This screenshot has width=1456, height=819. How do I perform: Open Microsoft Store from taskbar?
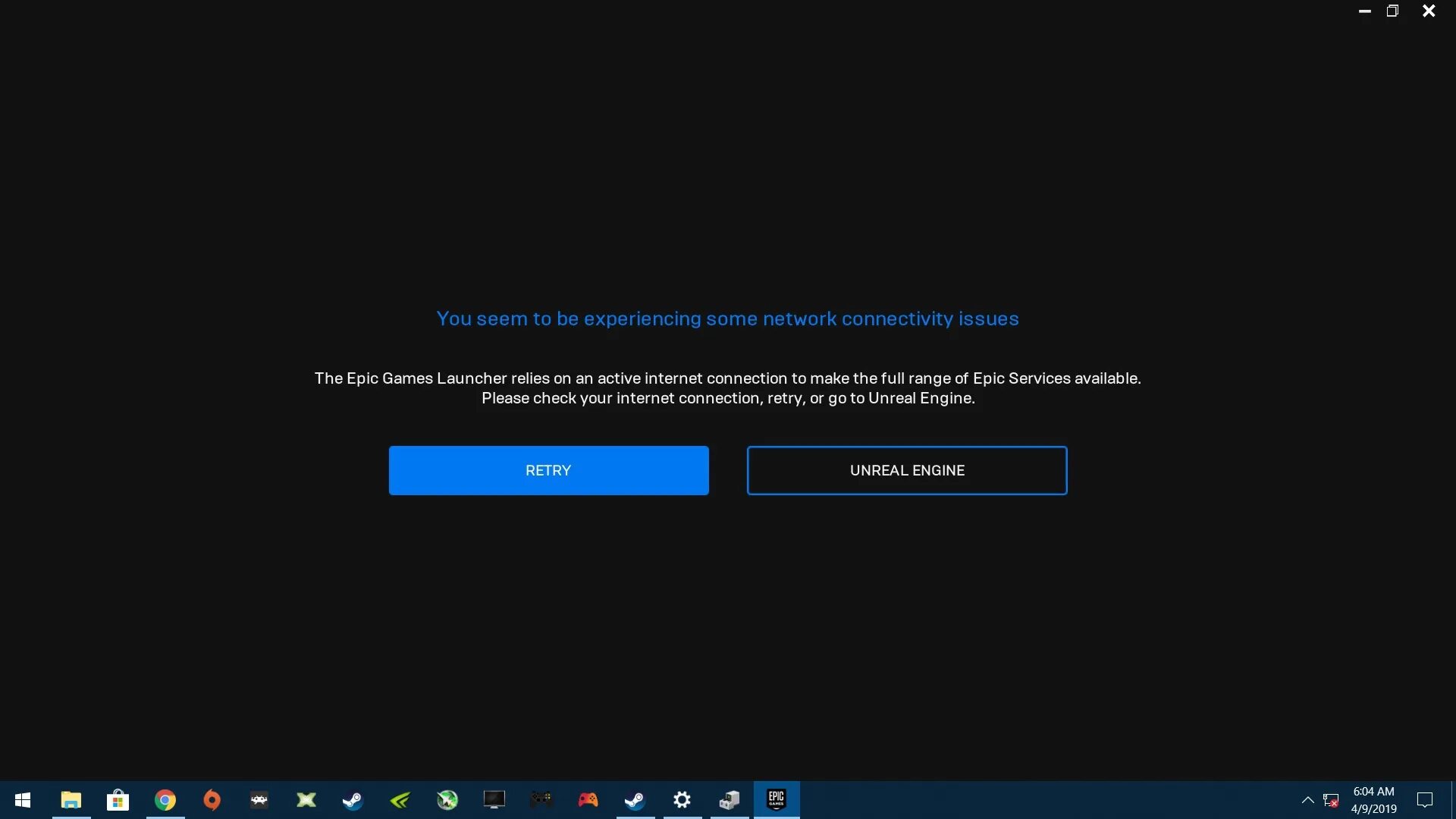coord(118,799)
